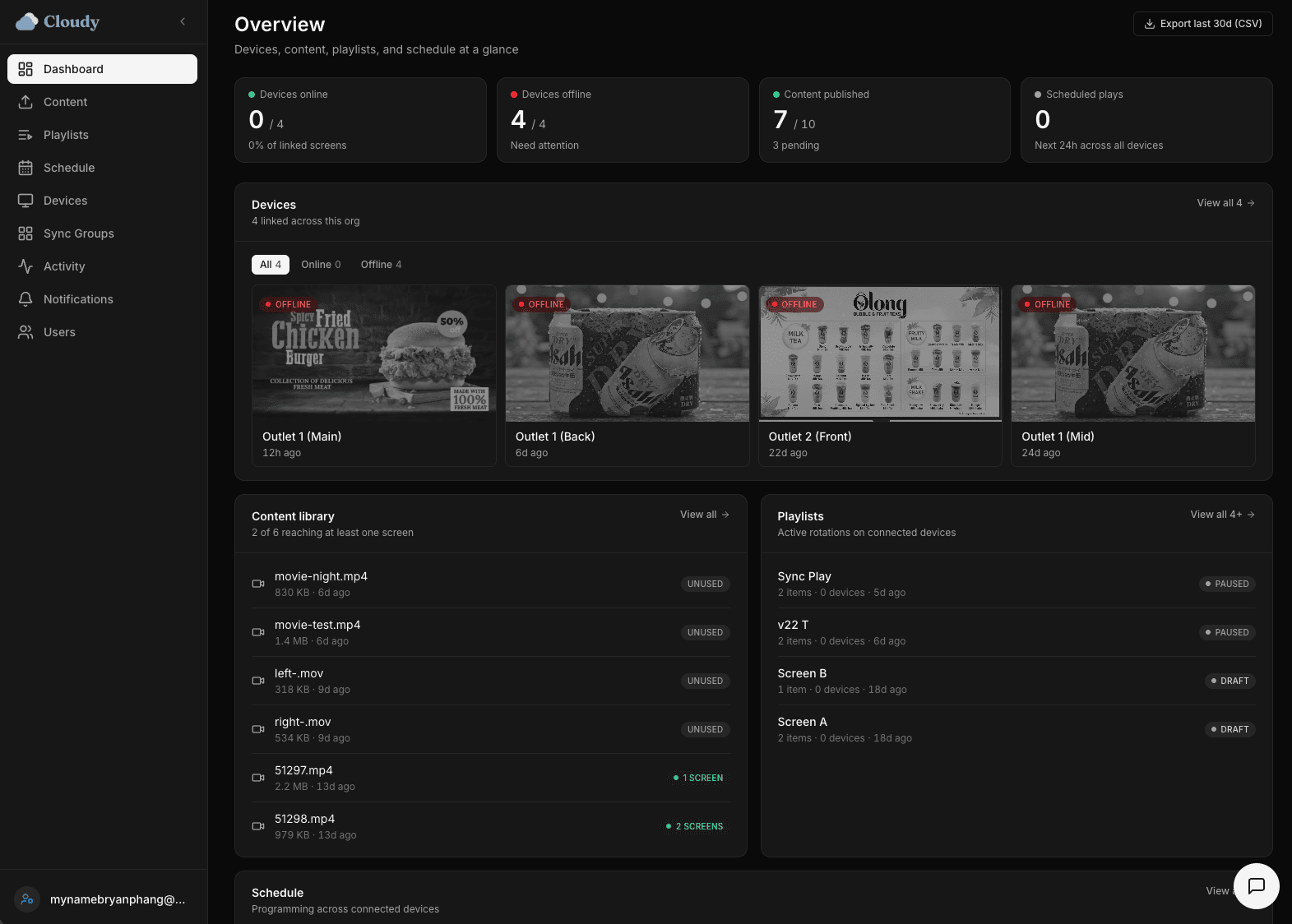Click the Schedule calendar icon
1292x924 pixels.
[x=25, y=168]
